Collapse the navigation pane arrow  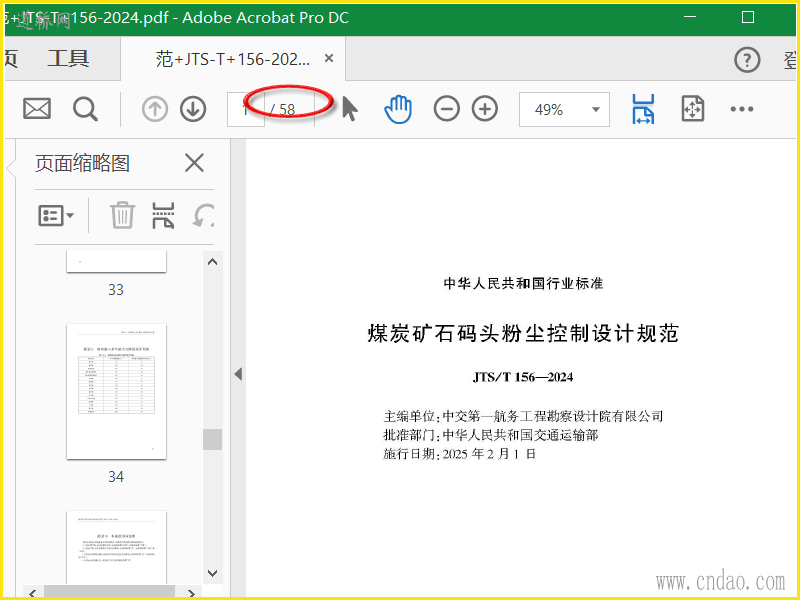[x=238, y=374]
